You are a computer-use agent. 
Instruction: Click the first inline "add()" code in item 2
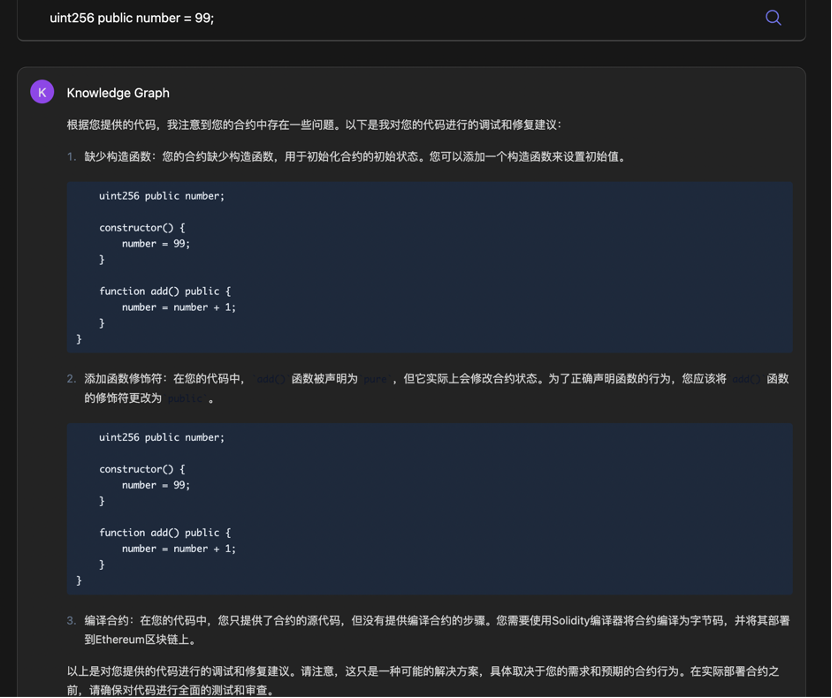point(269,380)
